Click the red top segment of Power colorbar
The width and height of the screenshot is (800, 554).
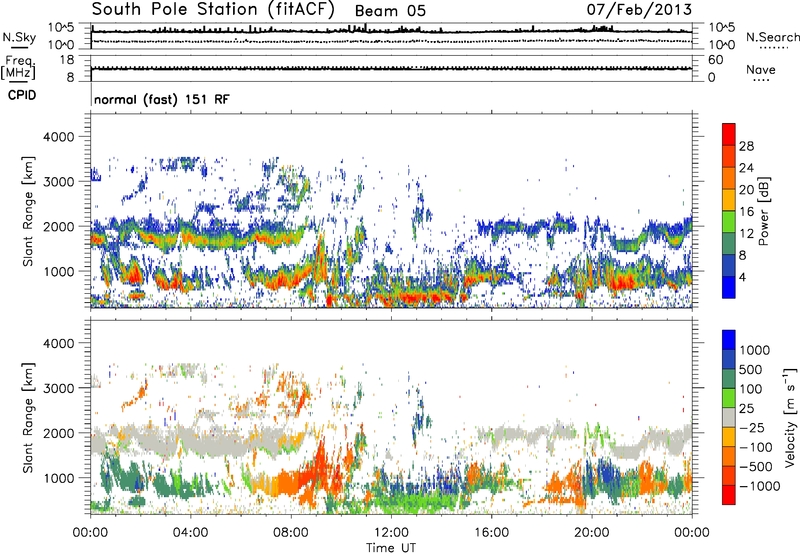pos(729,134)
